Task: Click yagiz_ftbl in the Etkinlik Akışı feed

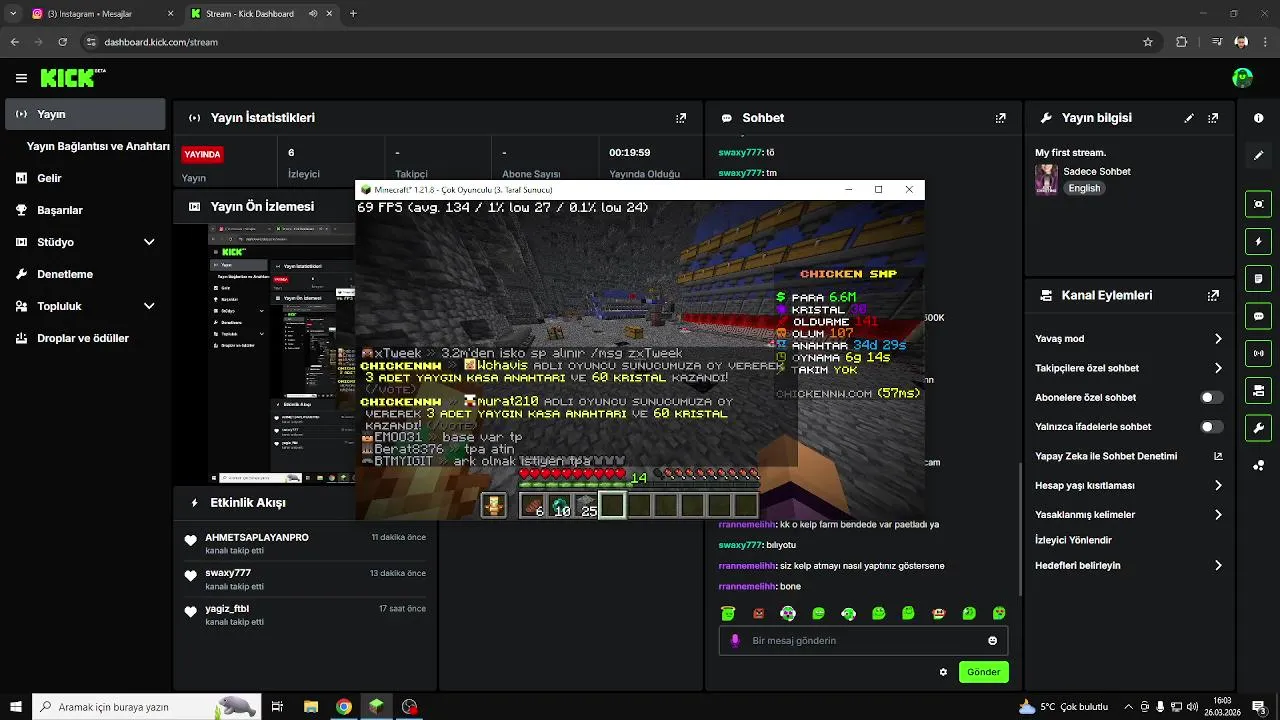Action: click(227, 608)
